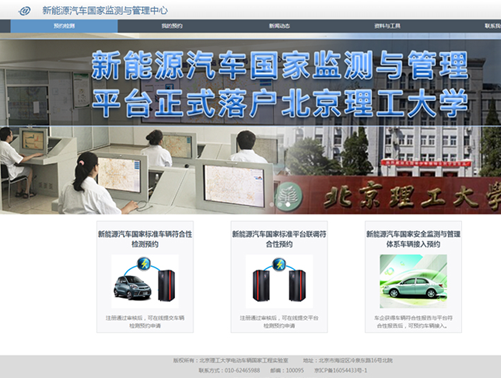Go to the 新闻动态 navigation tab

point(279,26)
